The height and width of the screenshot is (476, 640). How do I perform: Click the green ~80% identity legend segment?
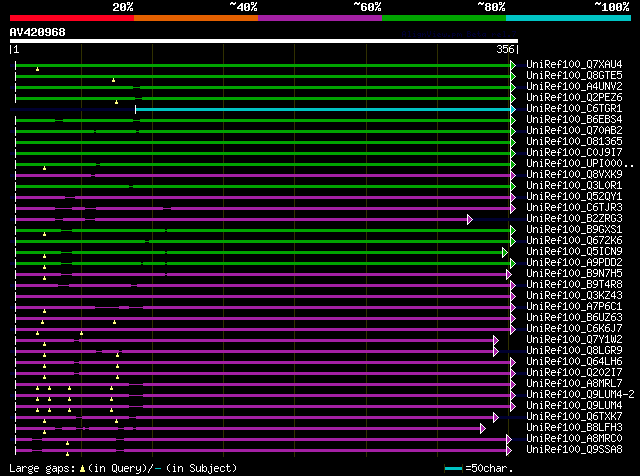point(444,18)
